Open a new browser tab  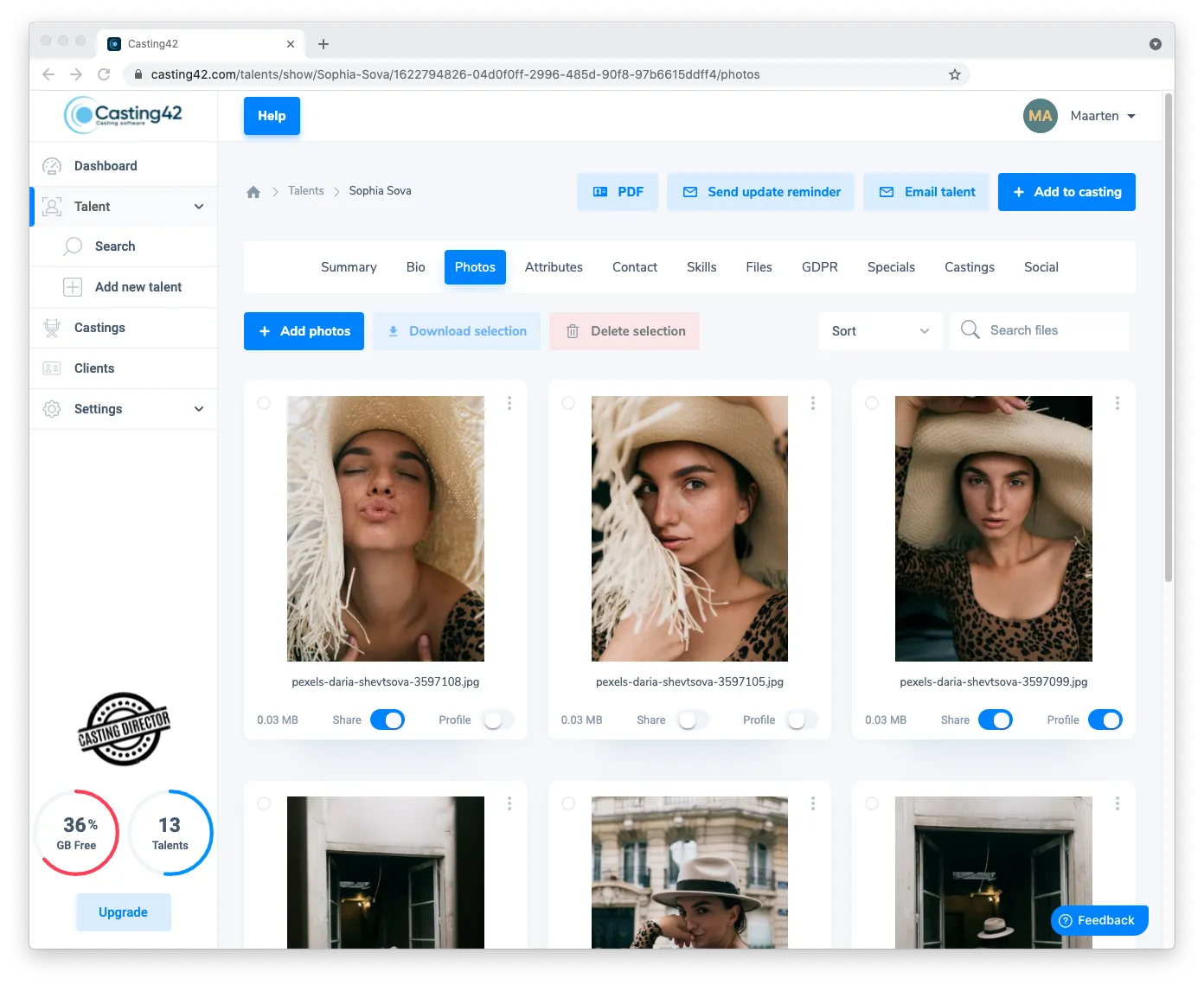323,44
